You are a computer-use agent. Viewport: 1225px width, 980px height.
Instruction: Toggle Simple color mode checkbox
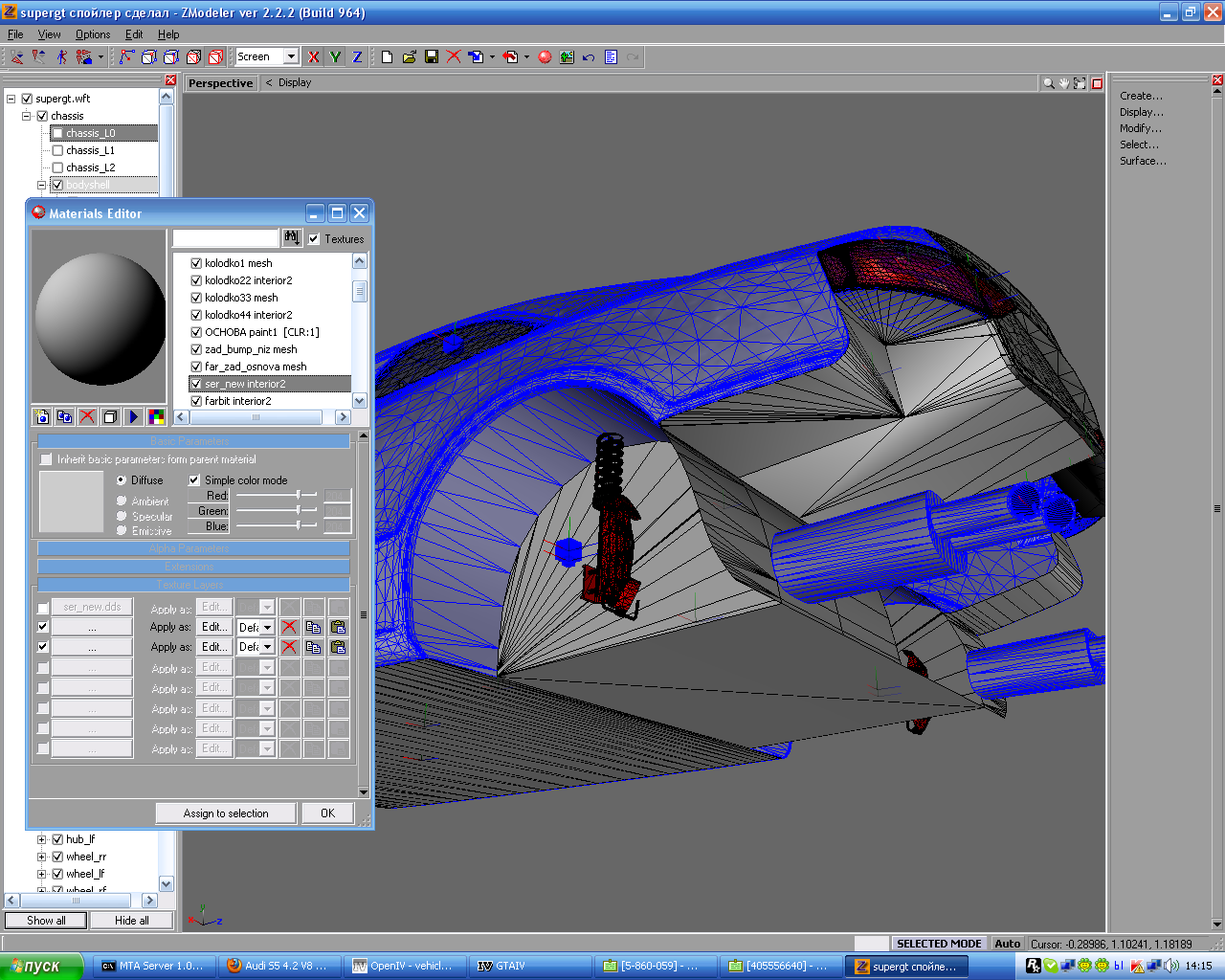click(x=194, y=480)
